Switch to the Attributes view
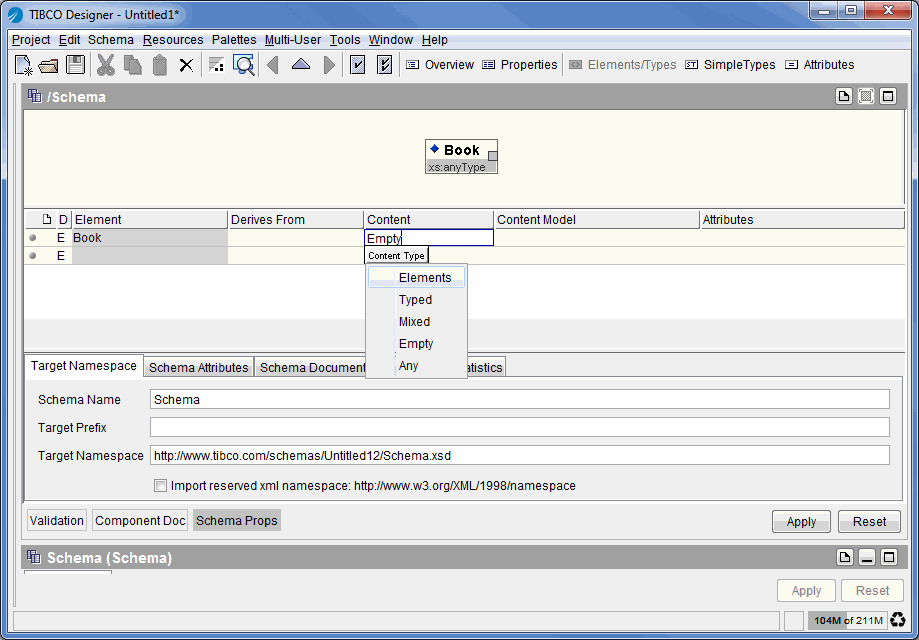Screen dimensions: 919x640 point(819,65)
